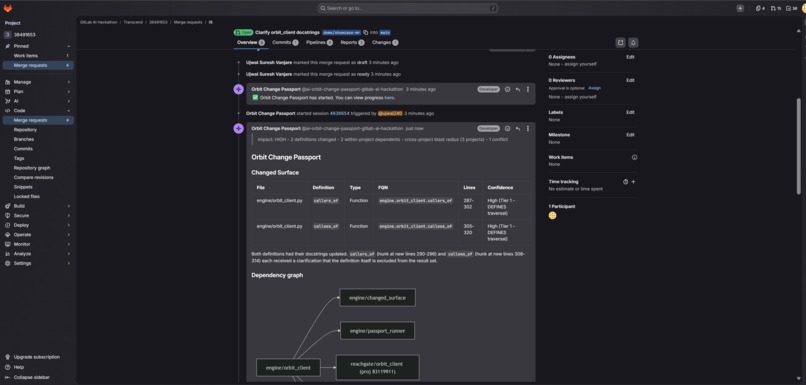Switch to the Commits tab
Viewport: 806px width, 385px height.
(285, 43)
